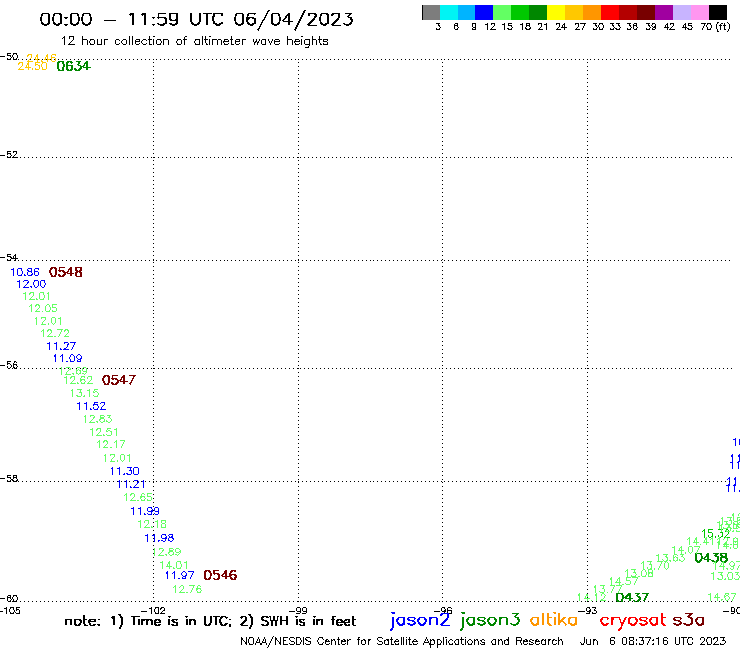
Task: Click the bright red swatch in the color scale
Action: (610, 12)
